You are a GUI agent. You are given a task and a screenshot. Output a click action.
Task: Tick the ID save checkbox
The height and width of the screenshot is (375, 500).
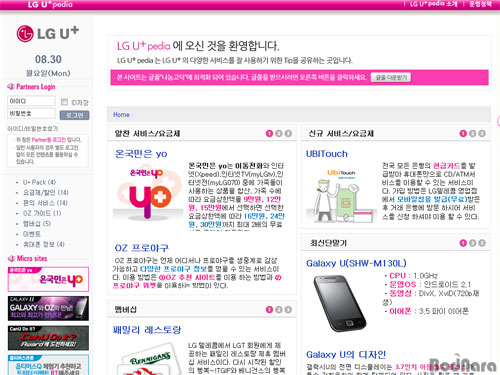[x=64, y=102]
